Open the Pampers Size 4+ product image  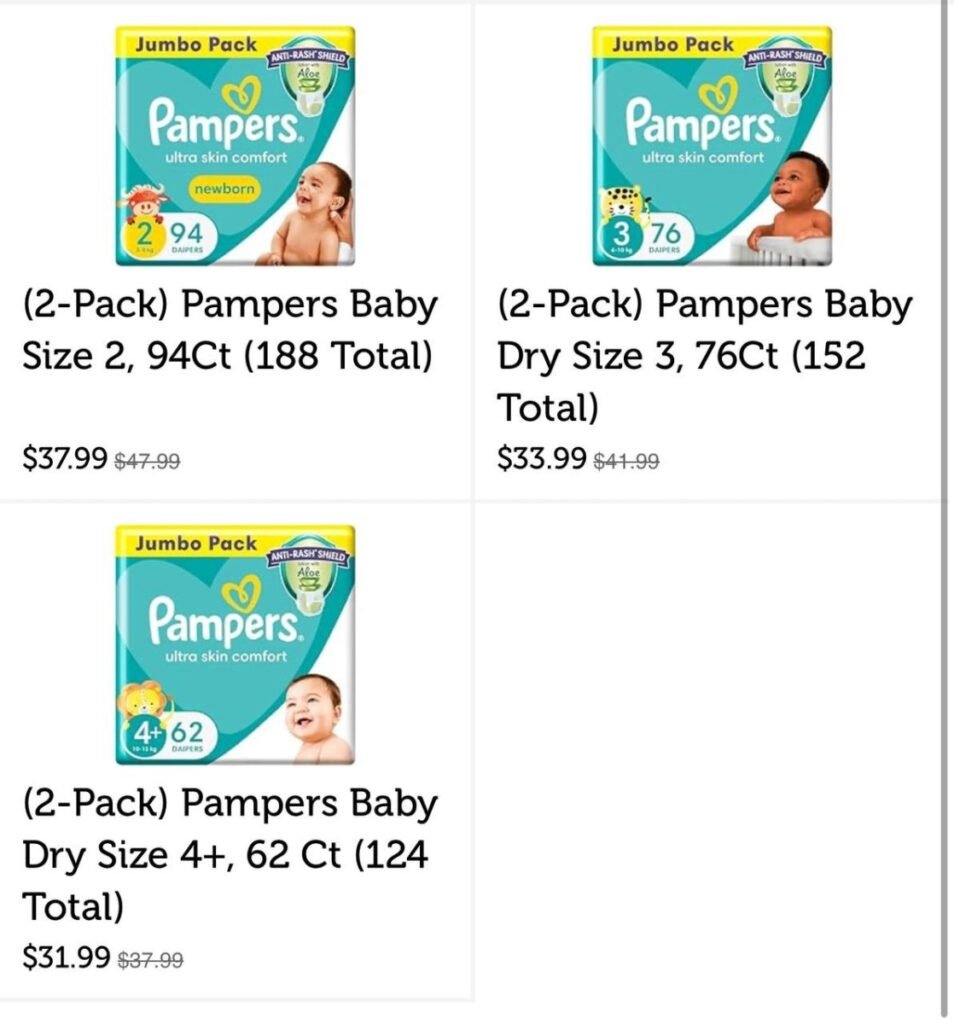(235, 645)
